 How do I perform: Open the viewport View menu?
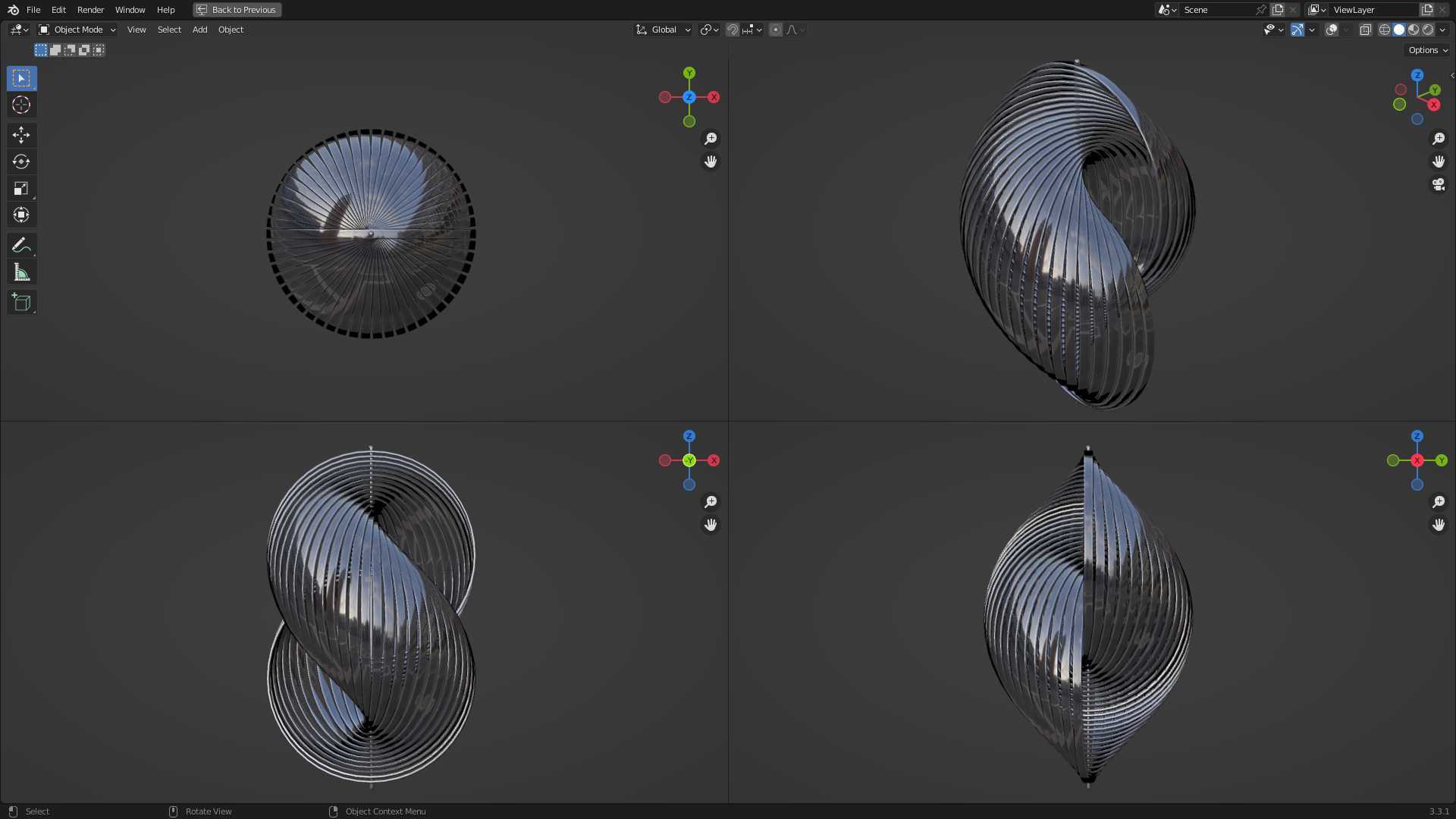[136, 30]
